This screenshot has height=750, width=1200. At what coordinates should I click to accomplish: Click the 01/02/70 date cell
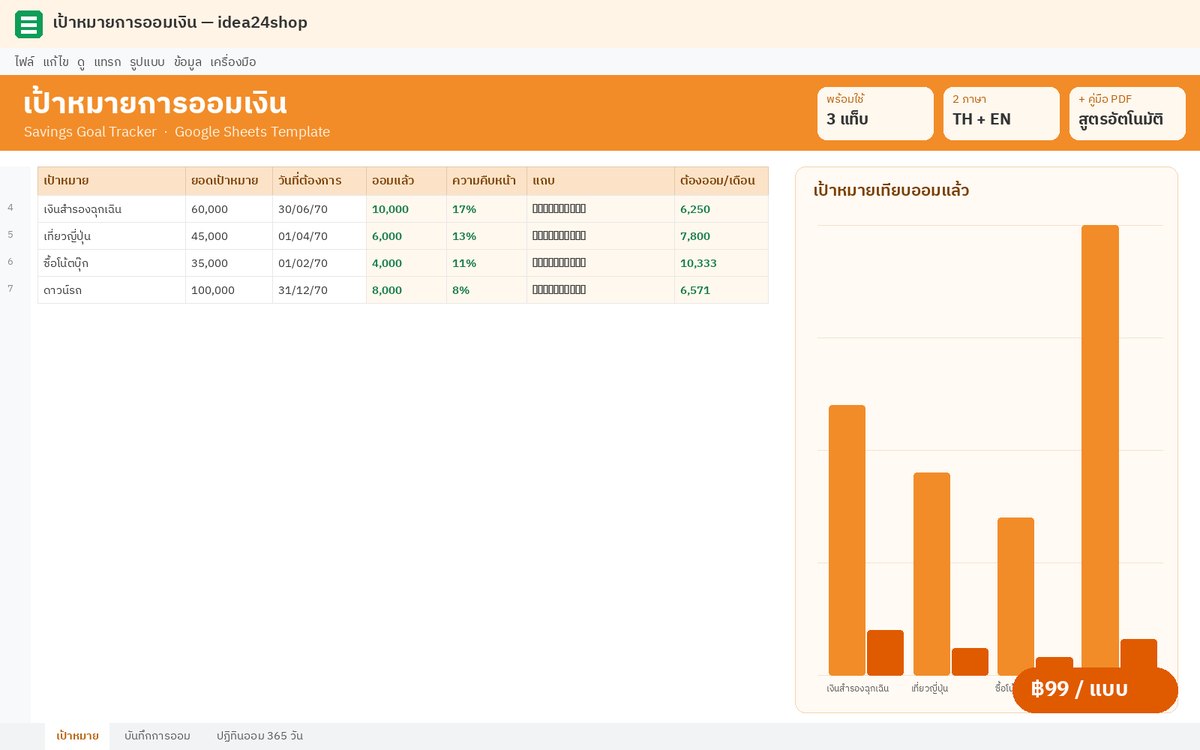pyautogui.click(x=319, y=263)
